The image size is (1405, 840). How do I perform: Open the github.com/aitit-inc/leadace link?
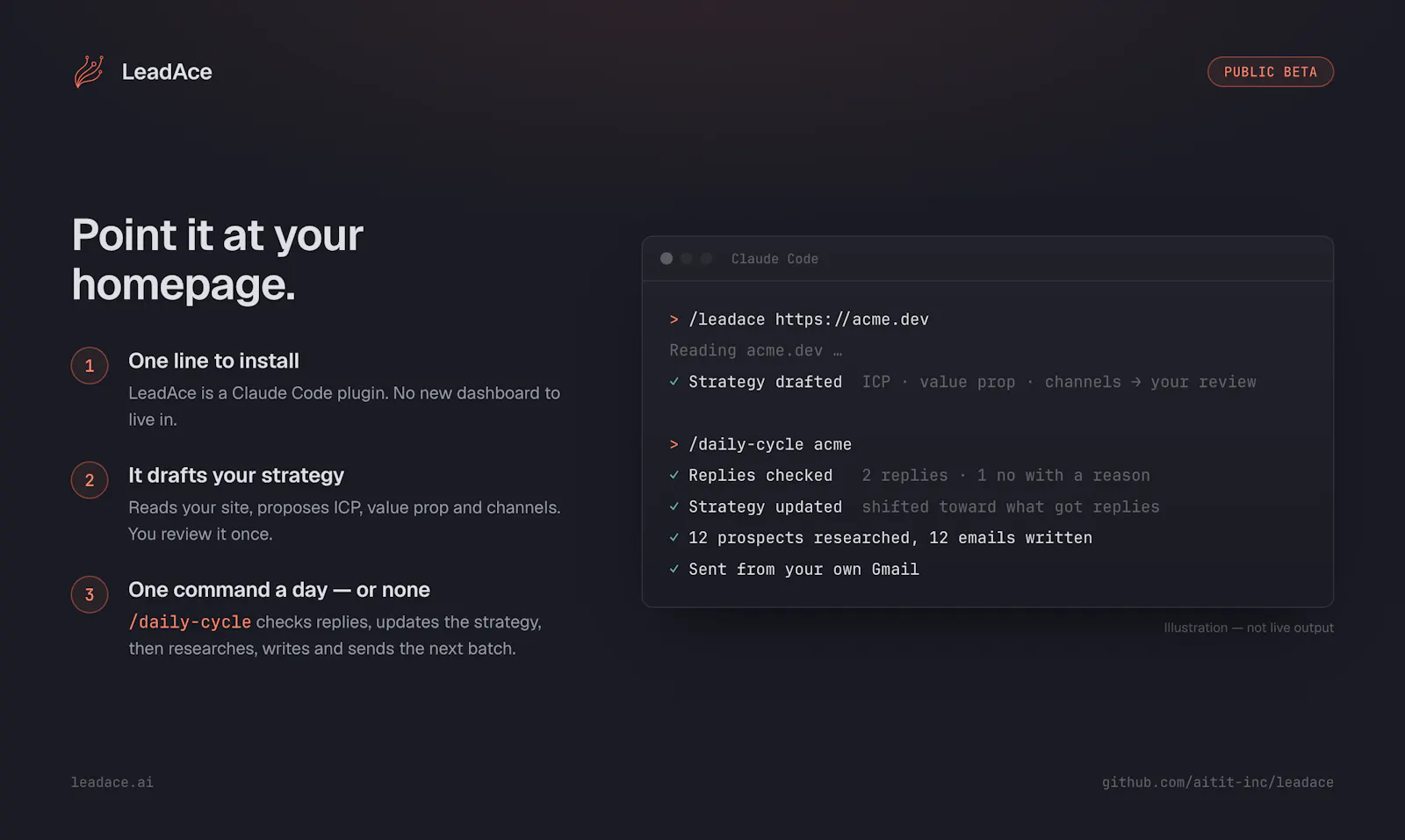[x=1218, y=782]
